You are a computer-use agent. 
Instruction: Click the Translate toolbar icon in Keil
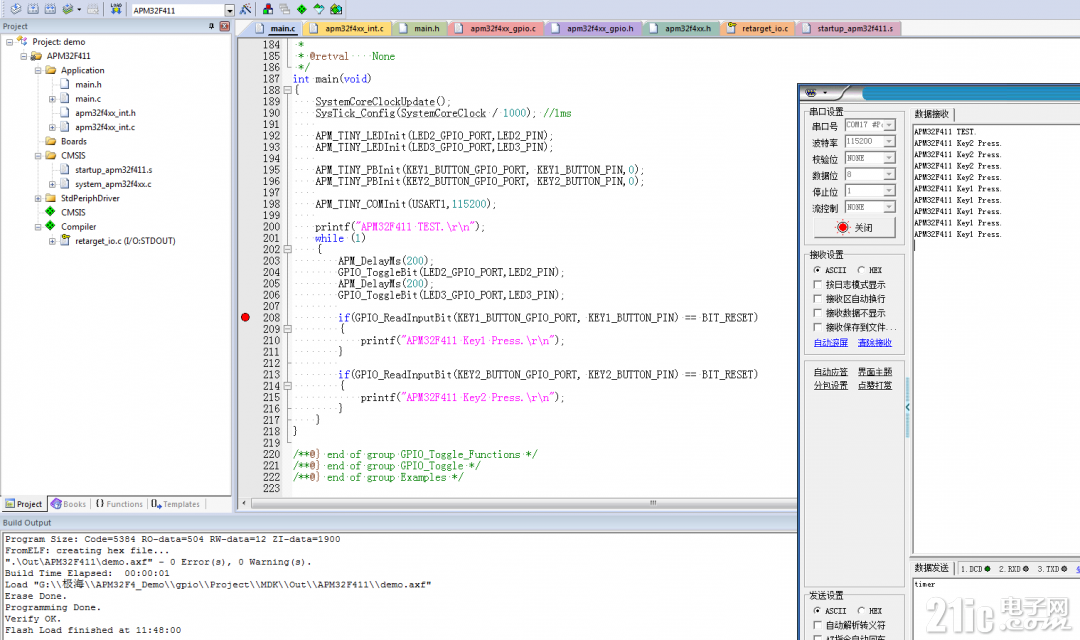point(15,9)
